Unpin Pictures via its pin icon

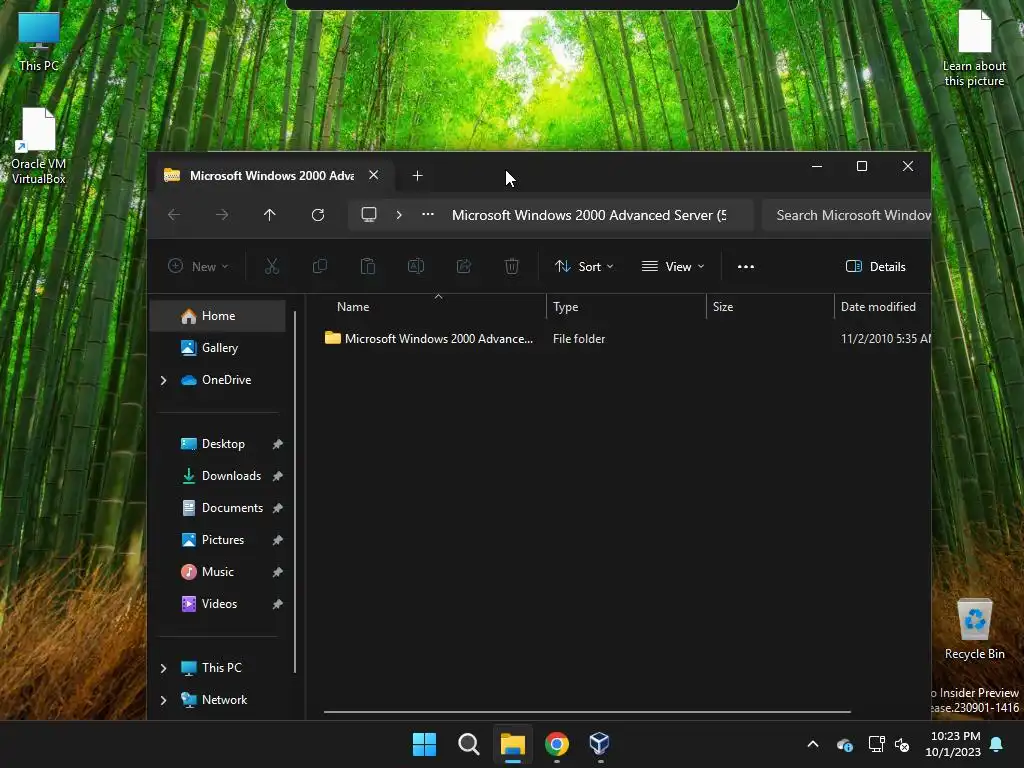(278, 540)
